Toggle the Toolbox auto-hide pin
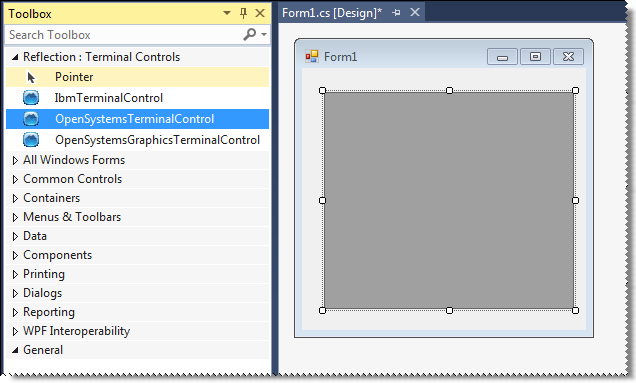636x383 pixels. point(243,13)
